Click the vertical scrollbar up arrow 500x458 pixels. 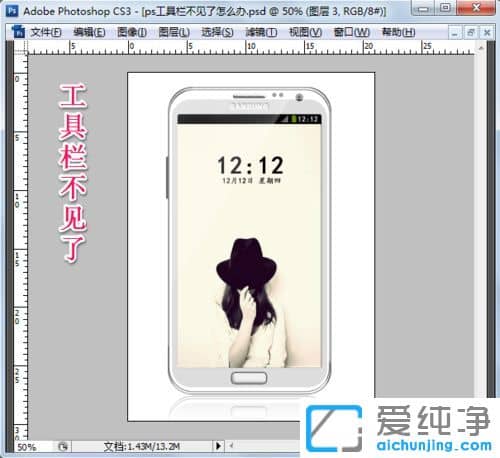point(481,48)
